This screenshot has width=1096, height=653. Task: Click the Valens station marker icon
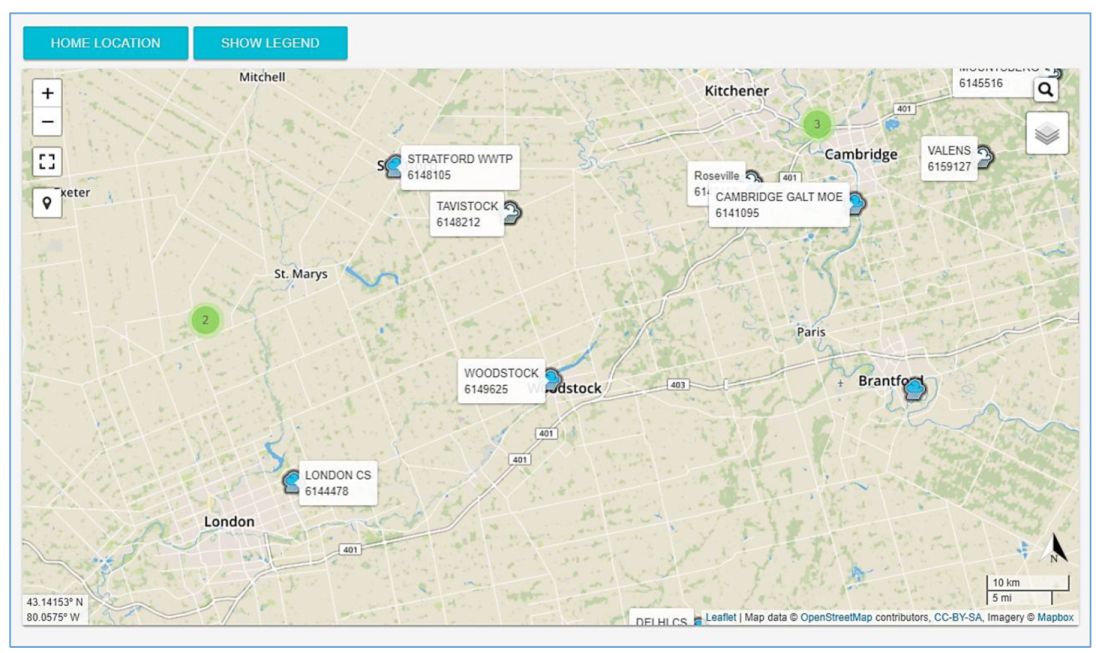(x=985, y=156)
